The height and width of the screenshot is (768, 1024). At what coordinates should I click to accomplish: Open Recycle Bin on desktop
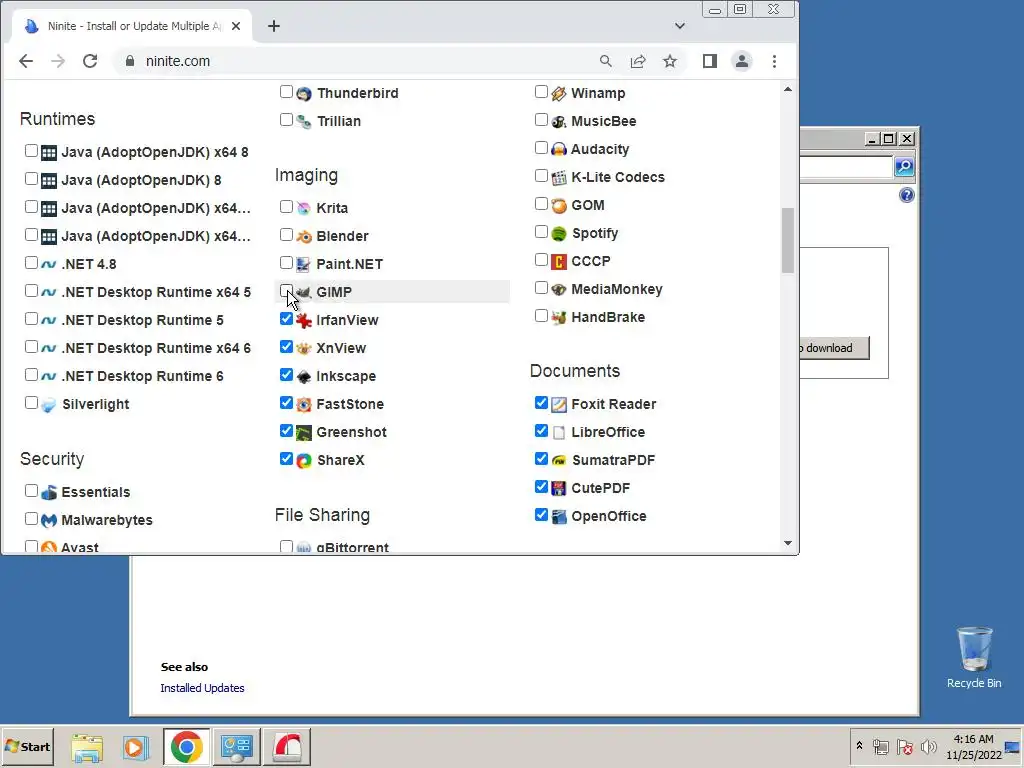pos(974,658)
